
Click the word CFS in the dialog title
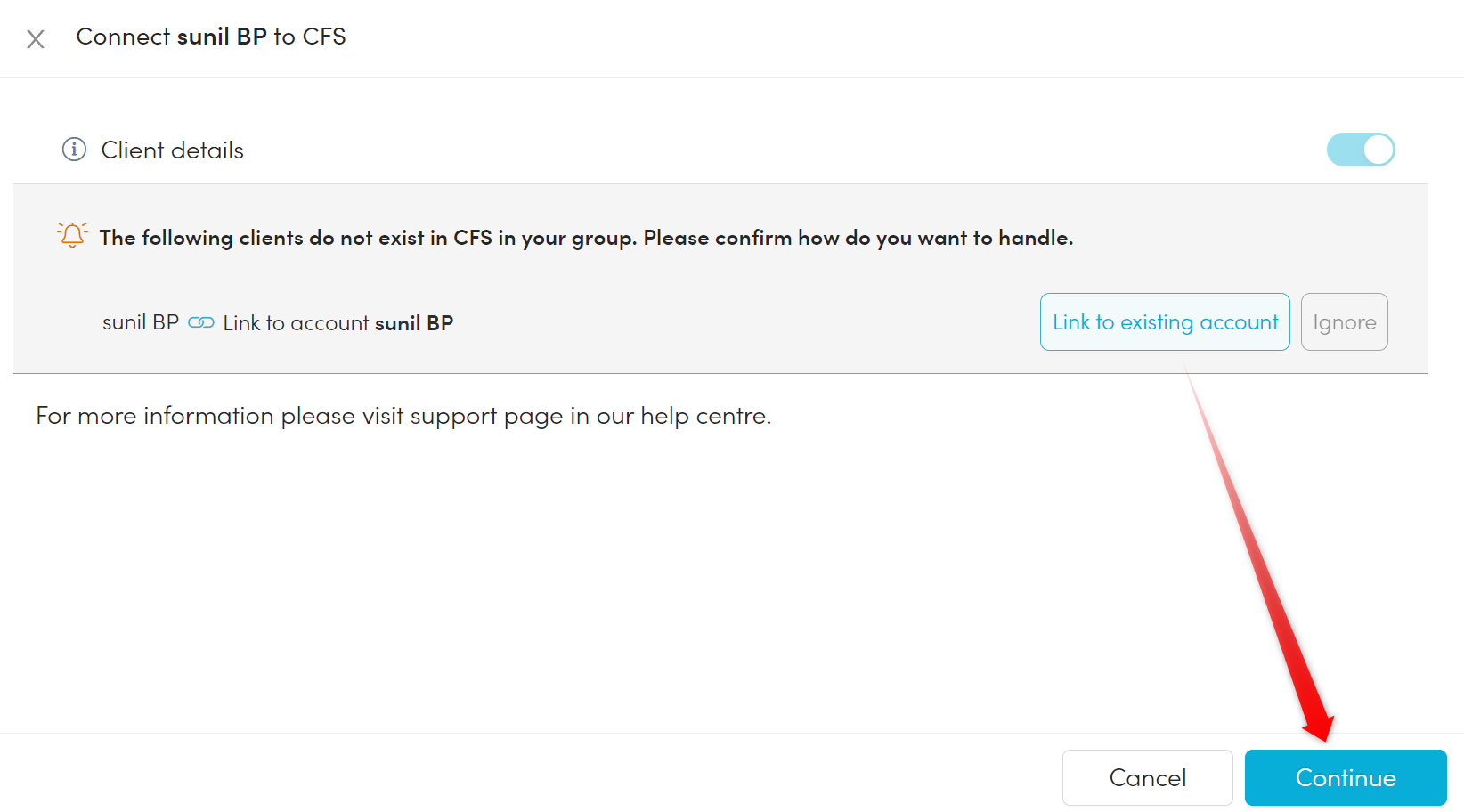[x=324, y=37]
